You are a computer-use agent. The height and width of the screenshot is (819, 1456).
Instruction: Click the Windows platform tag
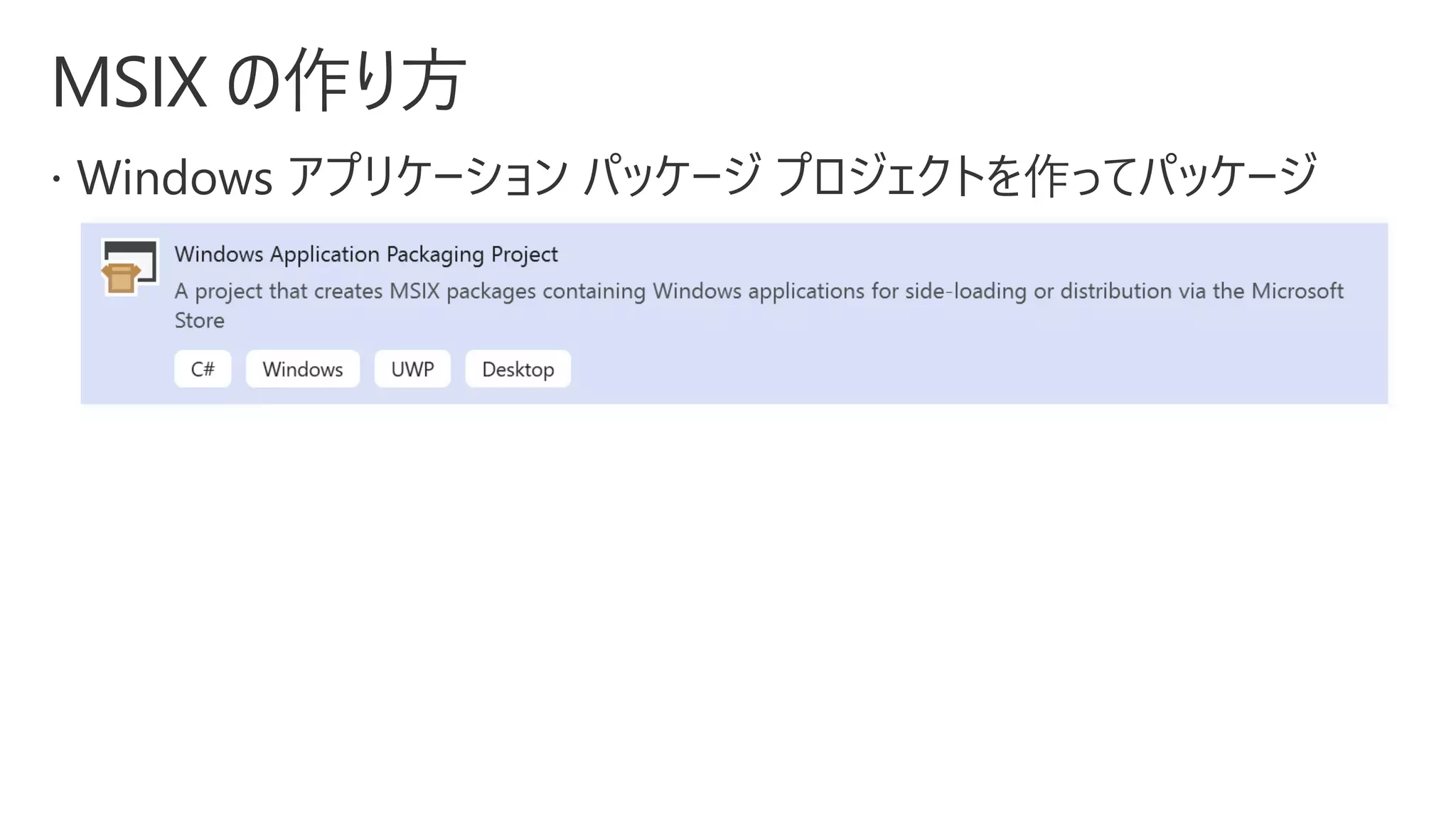pyautogui.click(x=302, y=369)
